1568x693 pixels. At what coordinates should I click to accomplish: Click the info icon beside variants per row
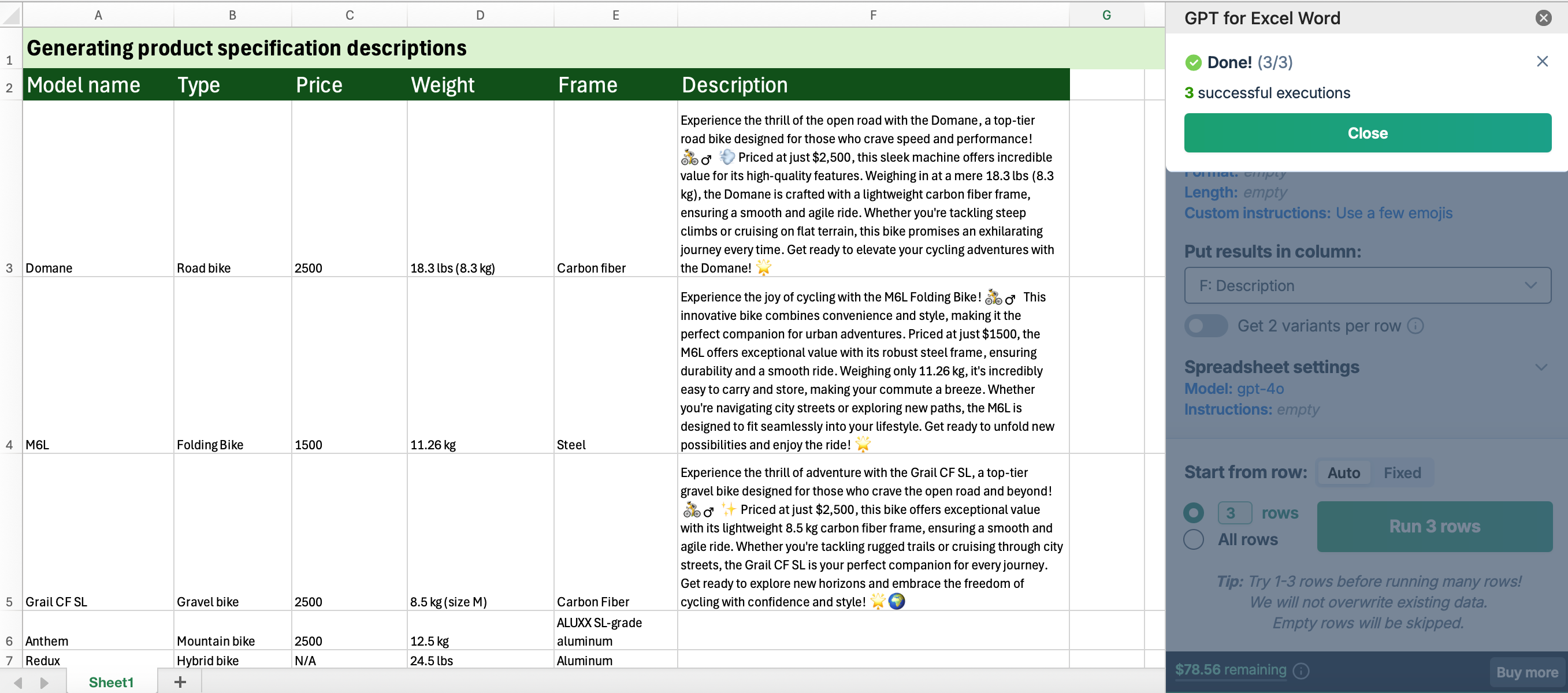(x=1416, y=326)
